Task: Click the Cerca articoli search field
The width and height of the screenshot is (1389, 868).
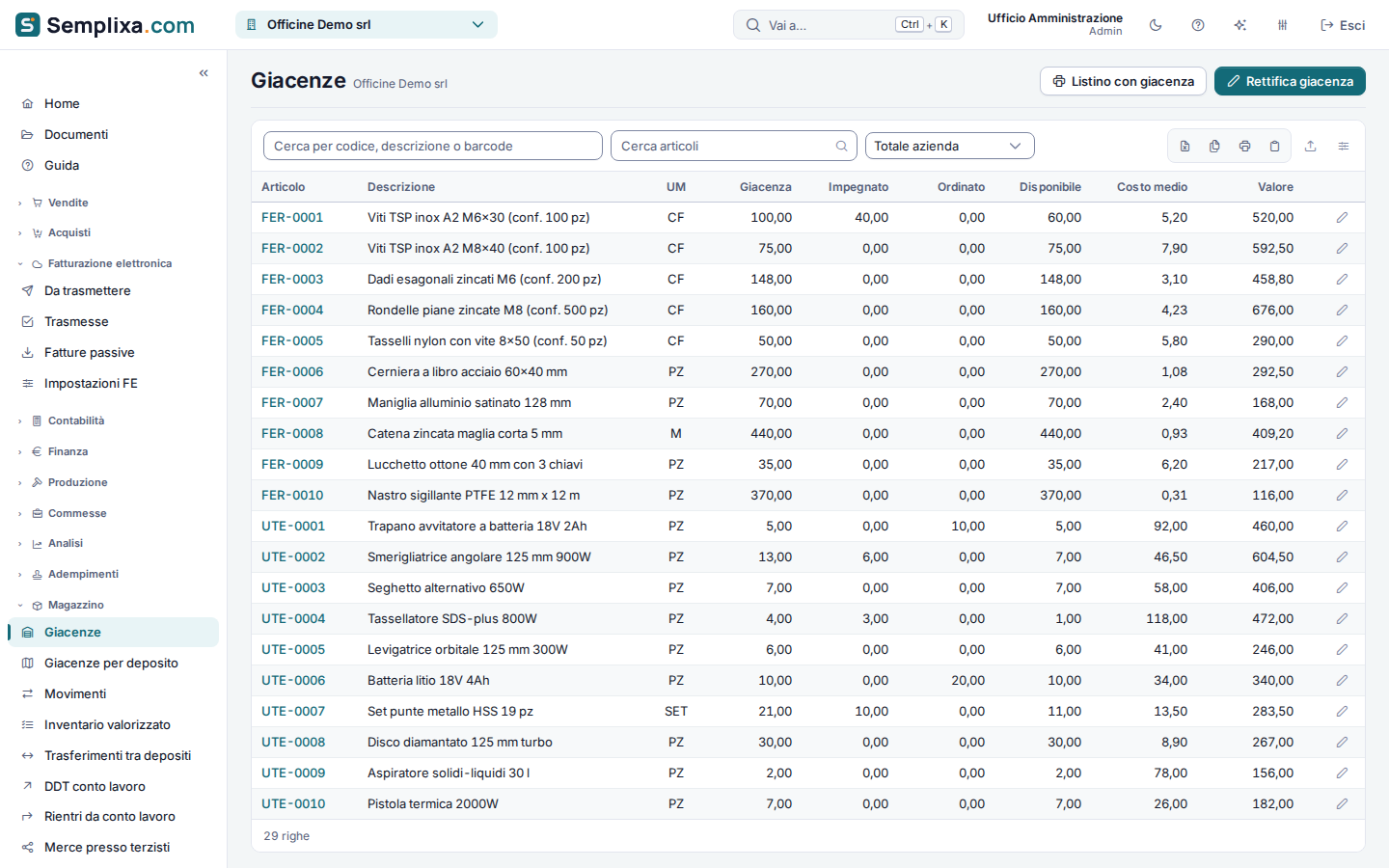Action: pos(734,147)
